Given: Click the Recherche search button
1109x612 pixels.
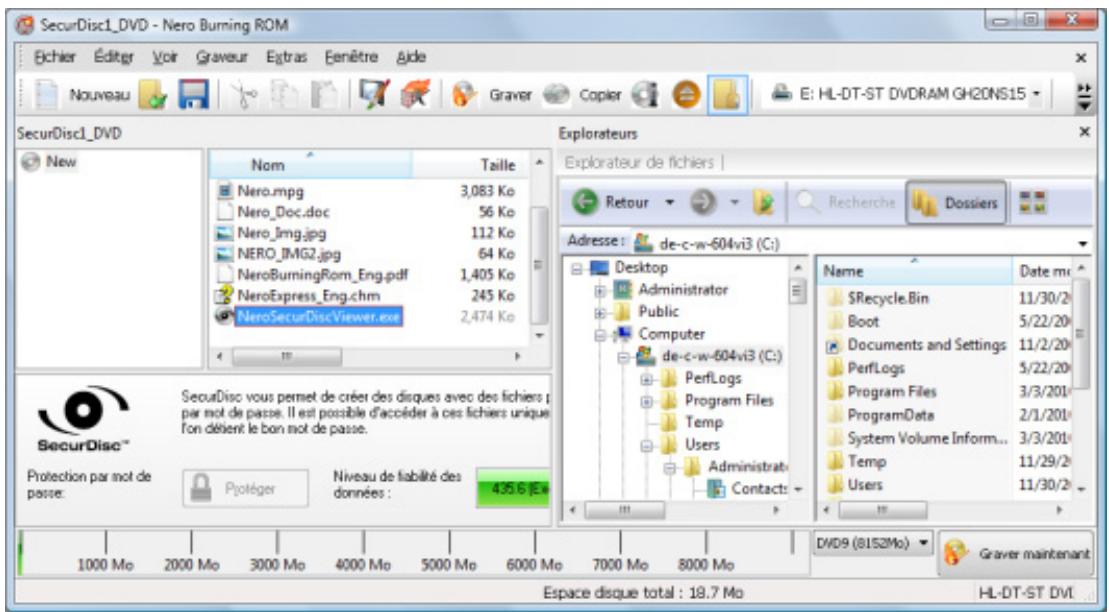Looking at the screenshot, I should click(x=846, y=203).
